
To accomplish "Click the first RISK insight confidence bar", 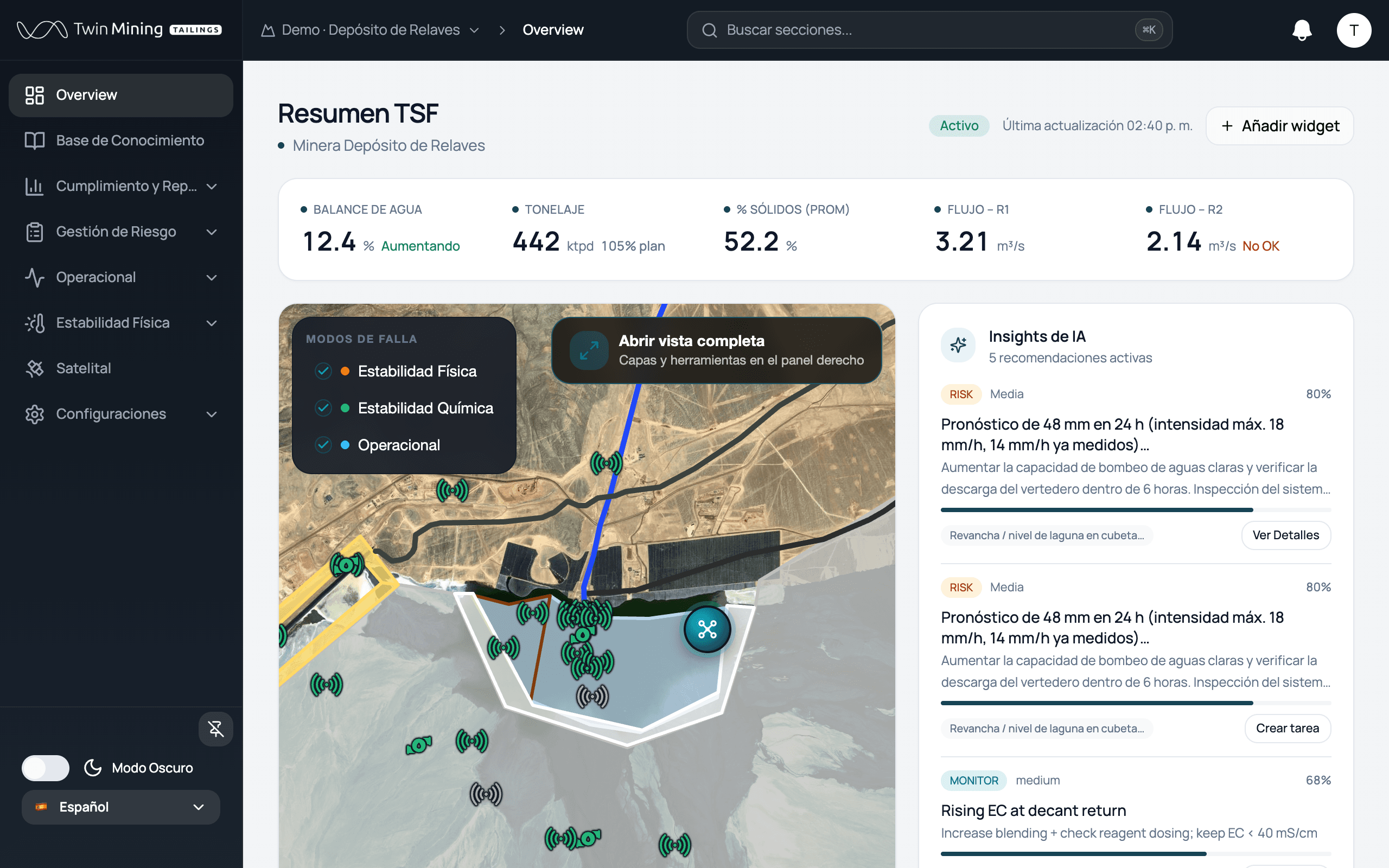I will (x=1135, y=510).
